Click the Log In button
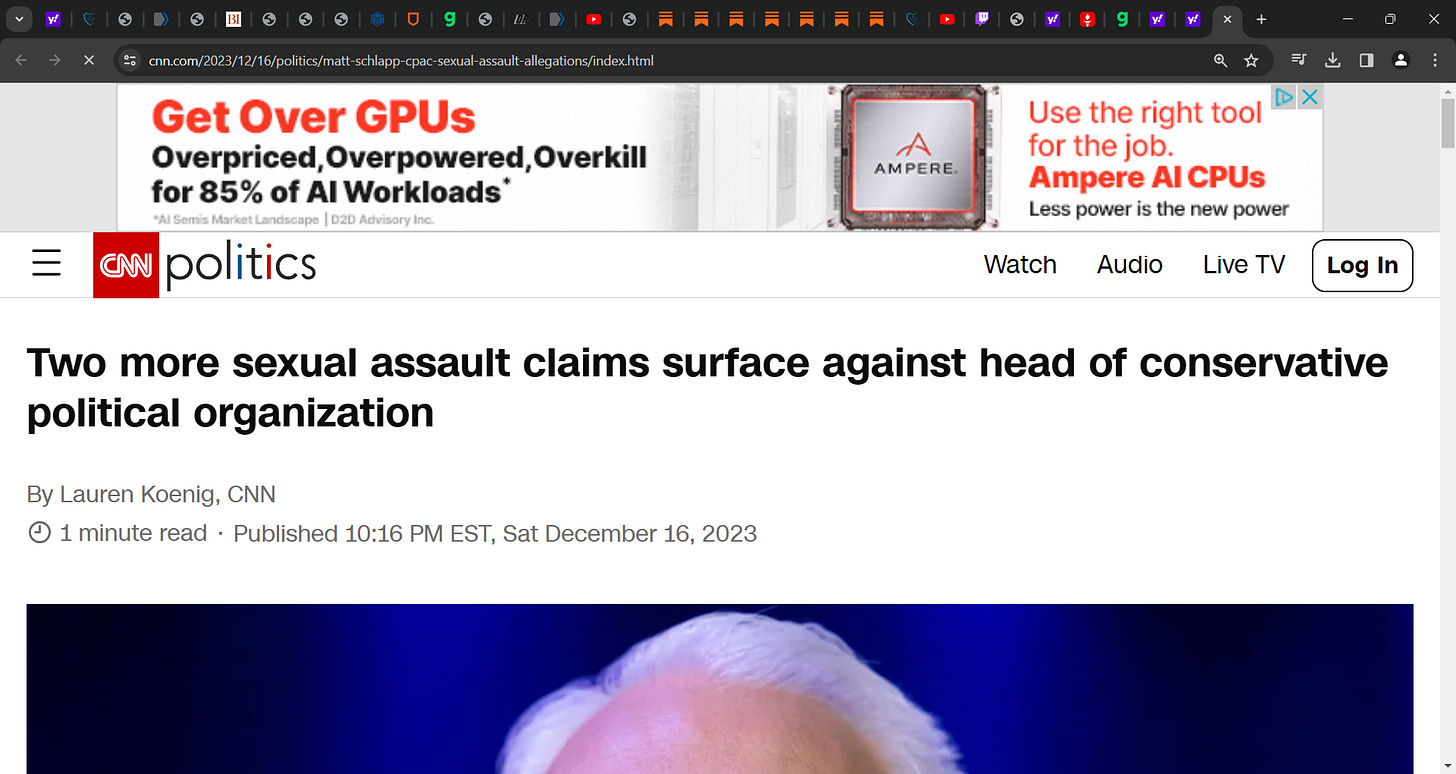Screen dimensions: 1456x774 (x=1362, y=265)
